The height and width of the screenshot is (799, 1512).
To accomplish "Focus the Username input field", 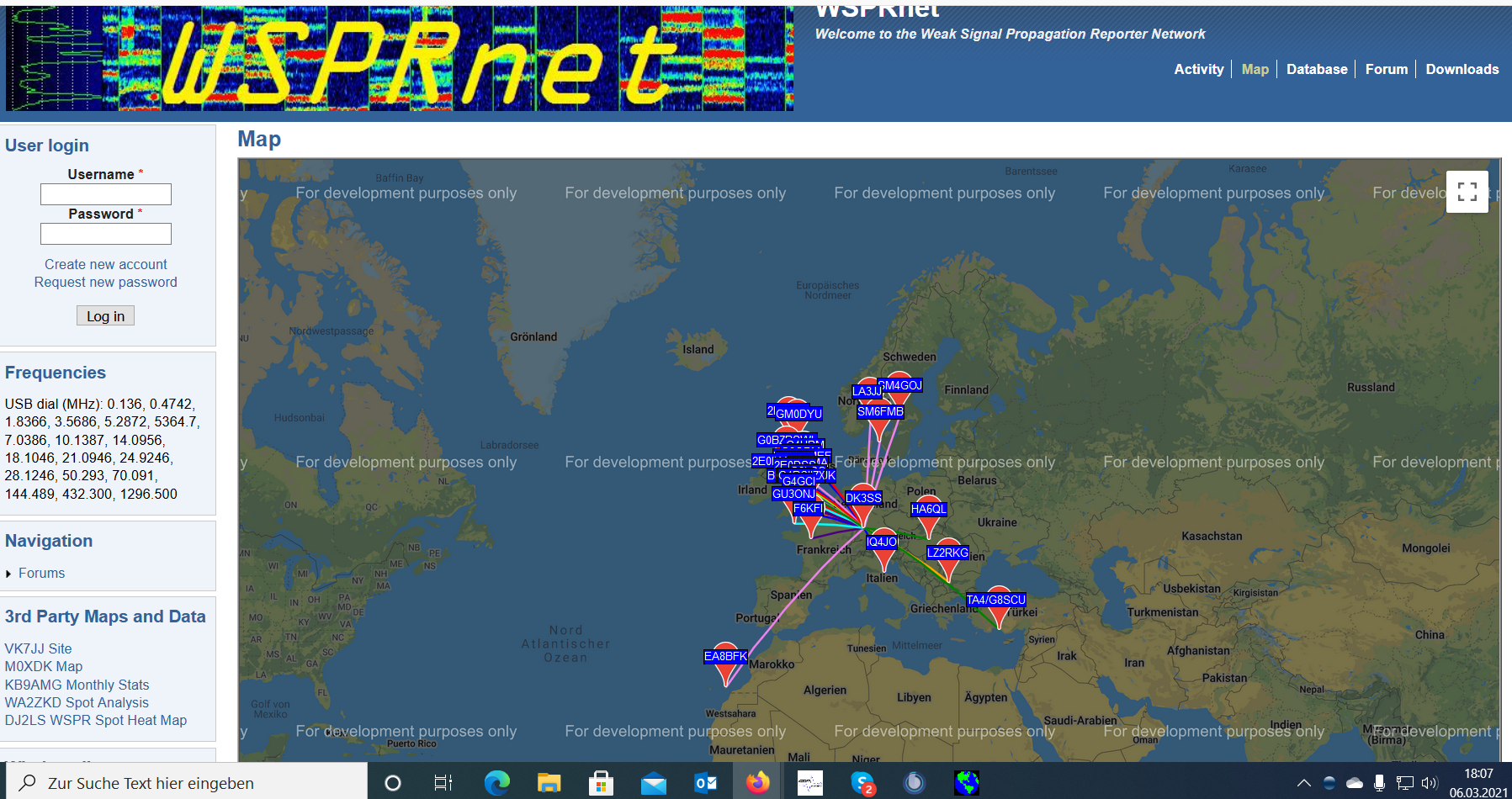I will click(106, 194).
